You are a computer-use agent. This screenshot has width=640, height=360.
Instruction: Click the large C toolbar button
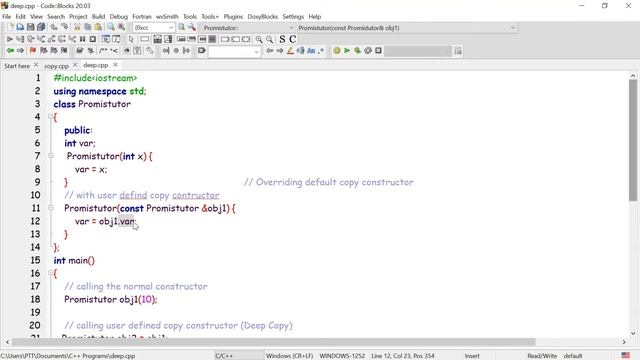[293, 39]
